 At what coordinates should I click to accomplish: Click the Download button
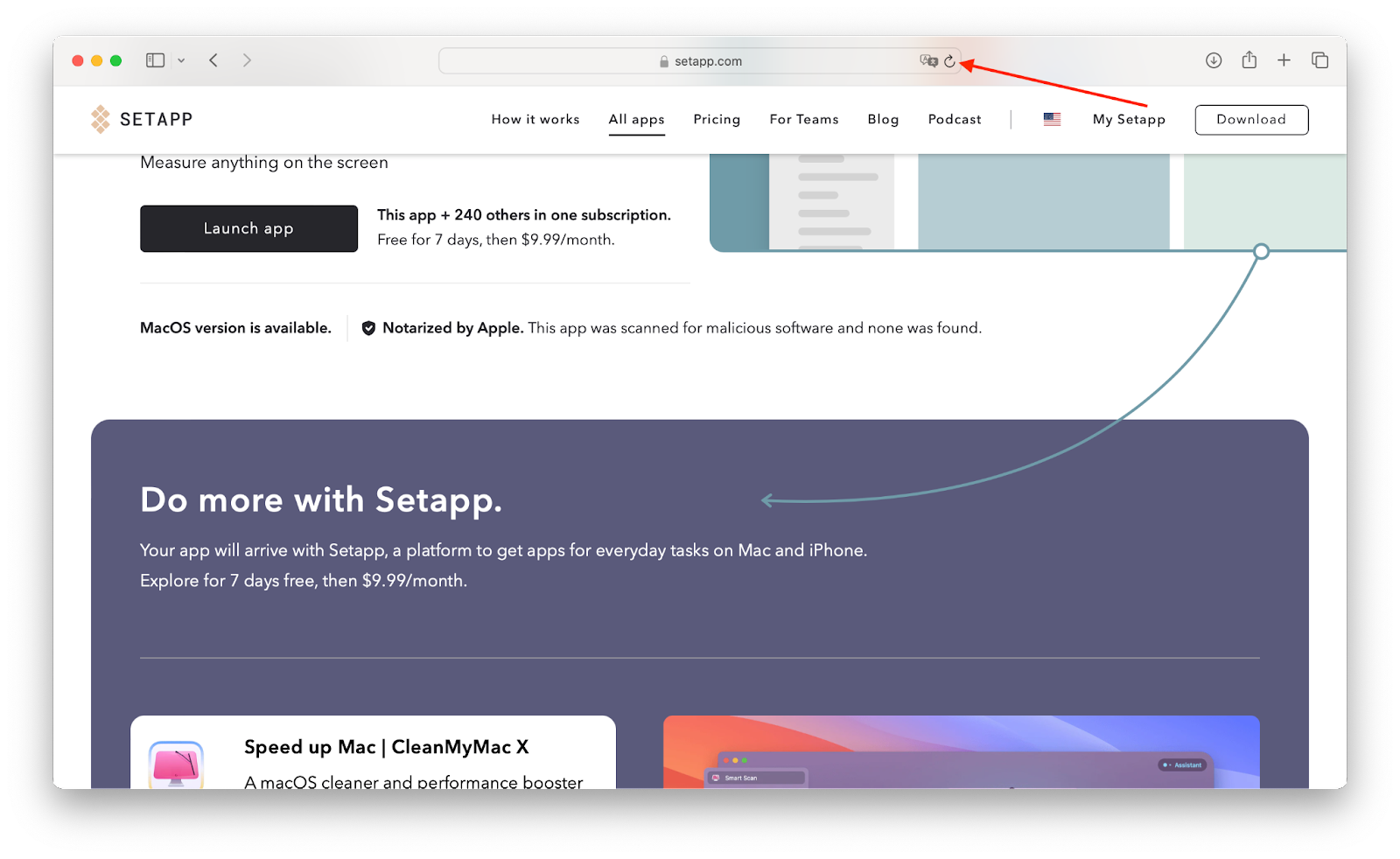pos(1251,119)
